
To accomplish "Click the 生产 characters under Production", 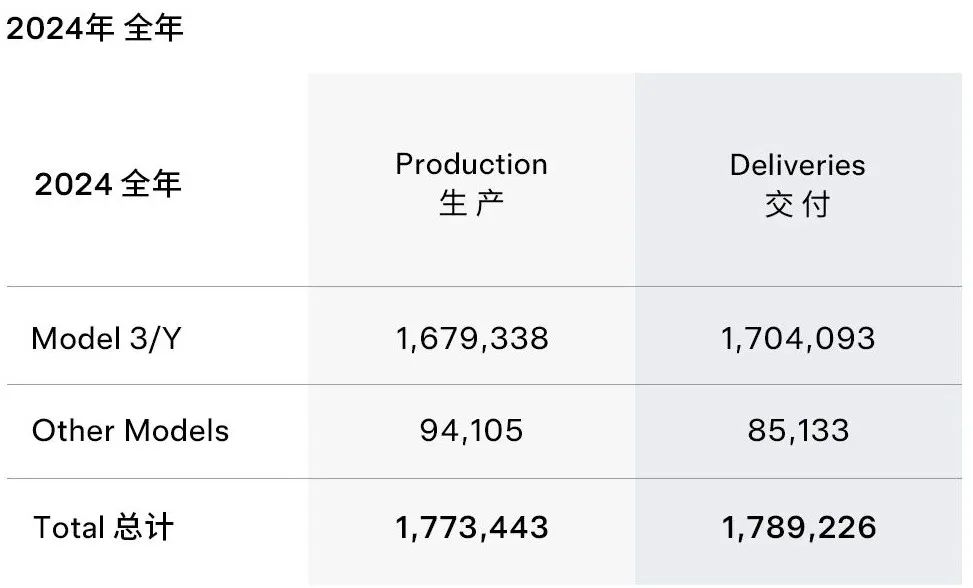I will [x=472, y=204].
